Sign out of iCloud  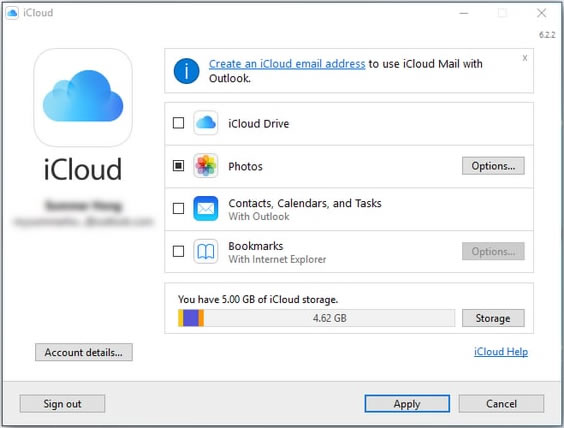(63, 404)
